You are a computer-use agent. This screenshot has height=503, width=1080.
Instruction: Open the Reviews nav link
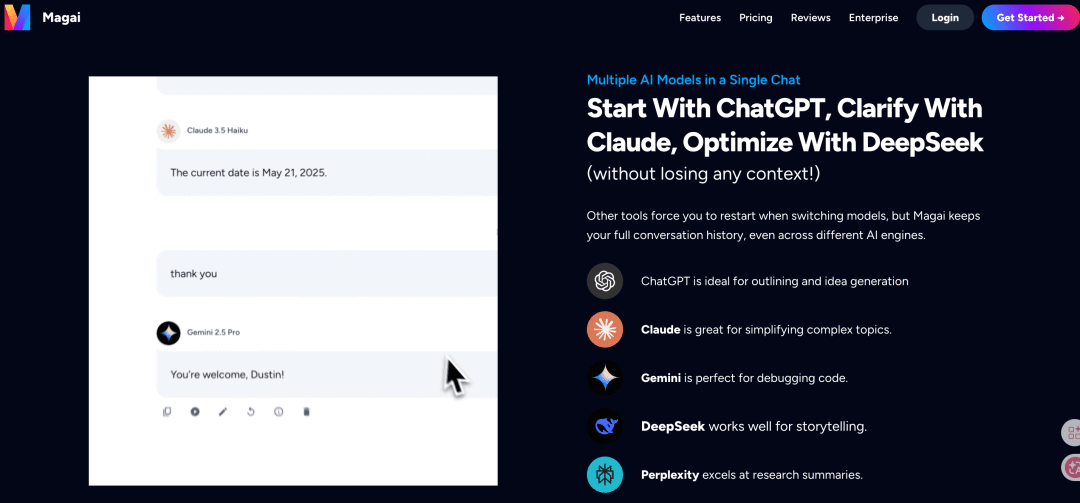tap(811, 17)
